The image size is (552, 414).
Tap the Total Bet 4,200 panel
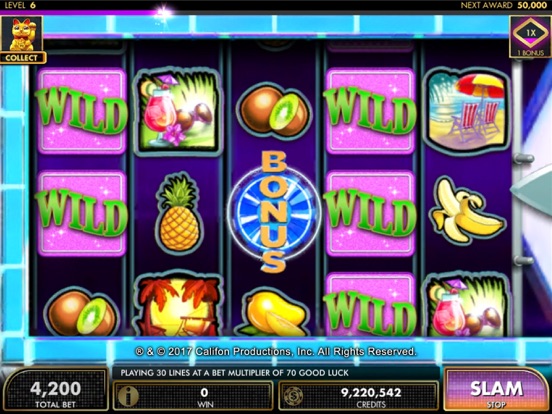[56, 391]
